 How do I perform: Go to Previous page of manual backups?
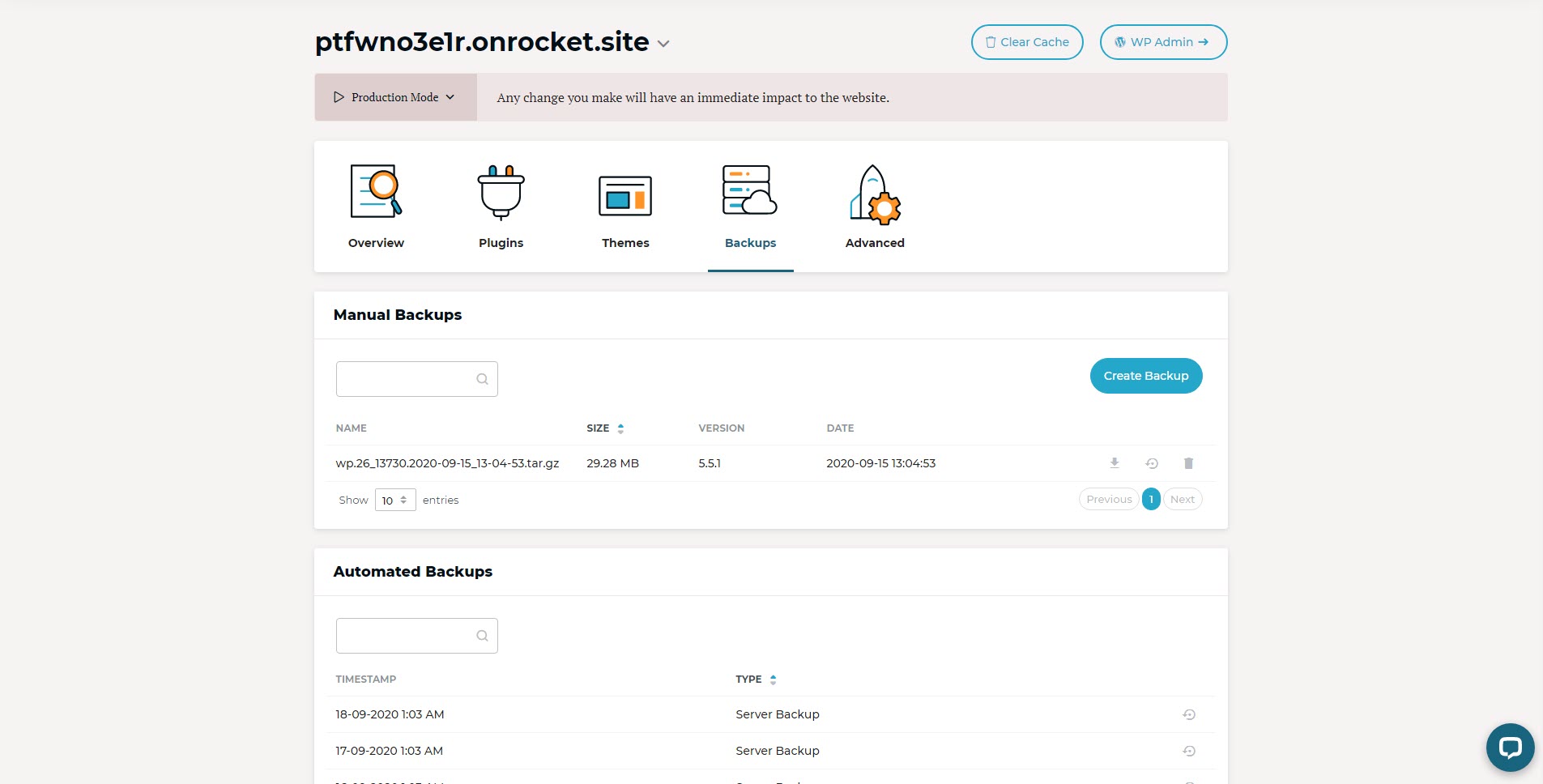[1109, 499]
